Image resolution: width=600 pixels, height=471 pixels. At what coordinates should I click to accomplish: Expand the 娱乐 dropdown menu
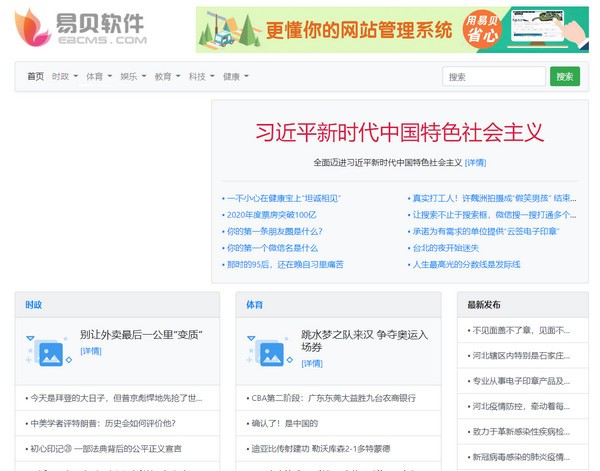[133, 77]
